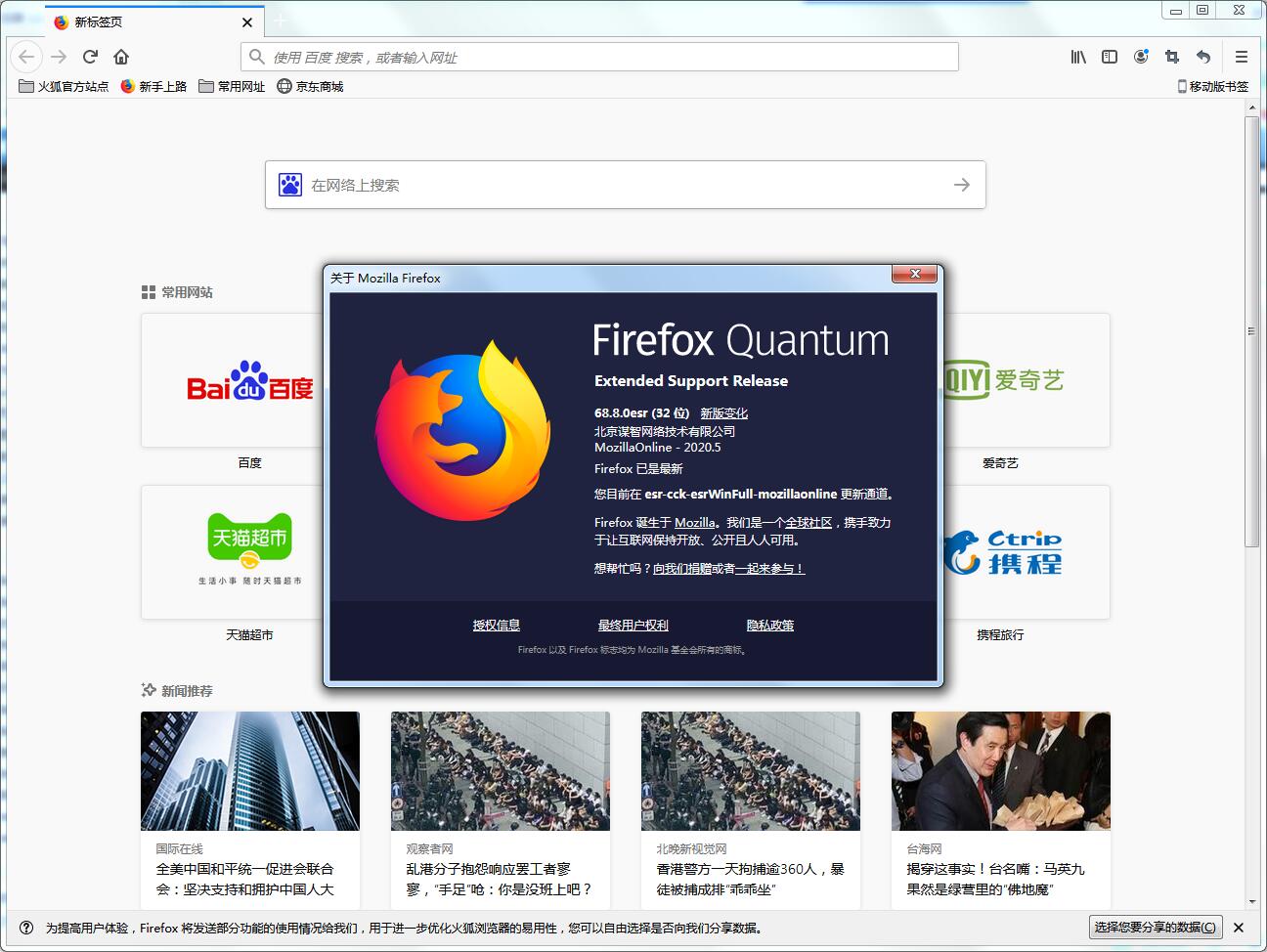Open the 常用网址 bookmark folder
The width and height of the screenshot is (1267, 952).
[x=232, y=86]
